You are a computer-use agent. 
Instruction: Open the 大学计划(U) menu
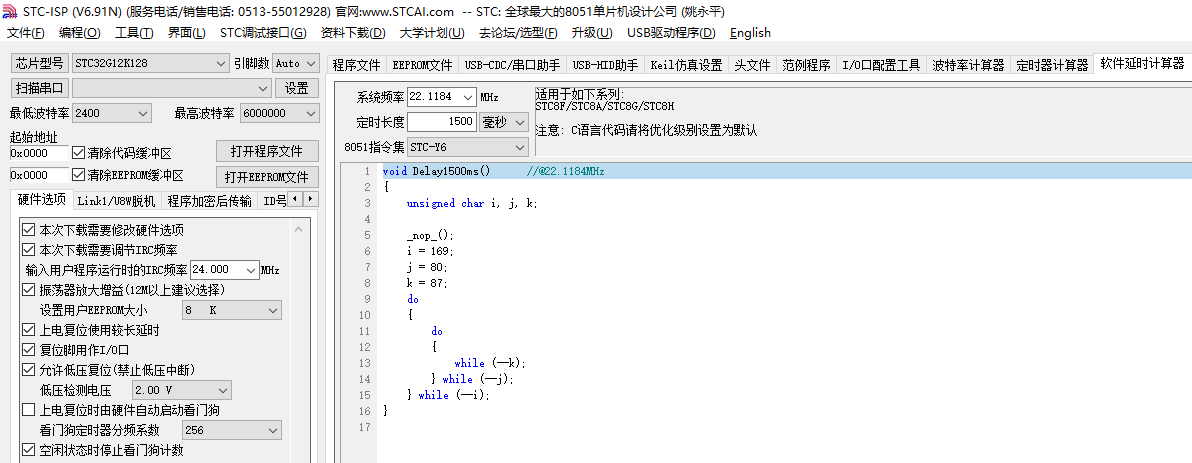[x=433, y=33]
